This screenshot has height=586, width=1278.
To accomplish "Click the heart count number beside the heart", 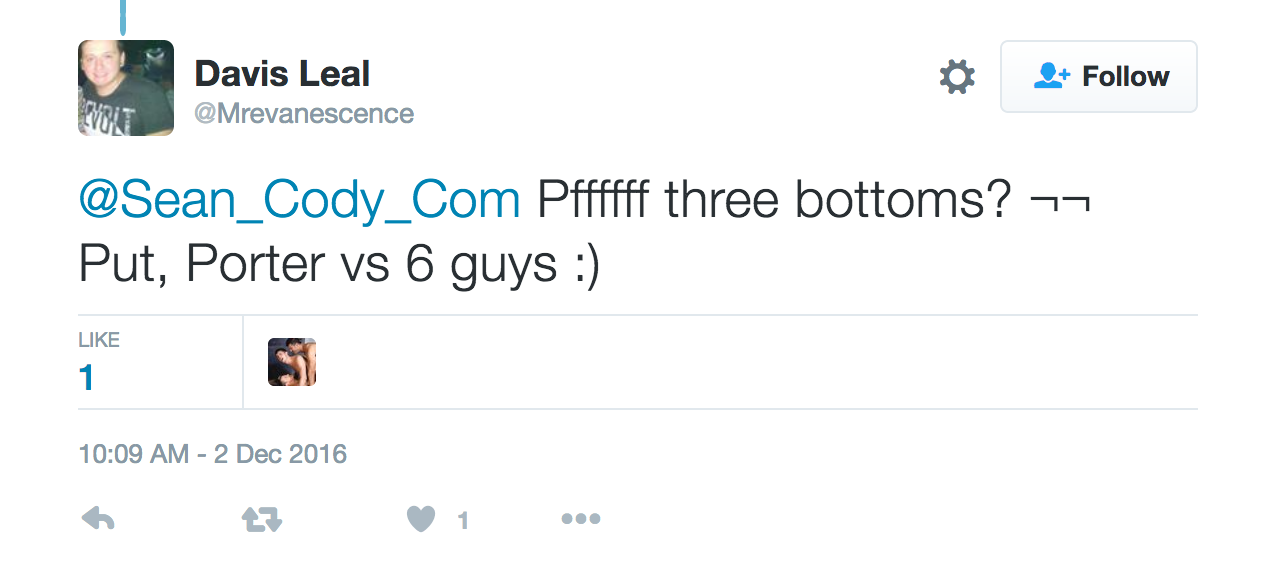I will pyautogui.click(x=463, y=520).
